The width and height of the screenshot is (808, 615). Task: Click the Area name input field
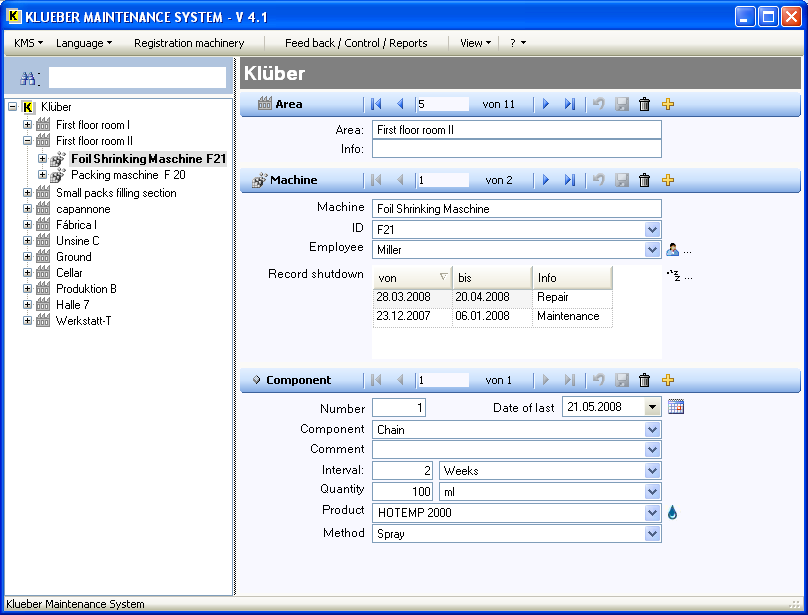[x=516, y=130]
